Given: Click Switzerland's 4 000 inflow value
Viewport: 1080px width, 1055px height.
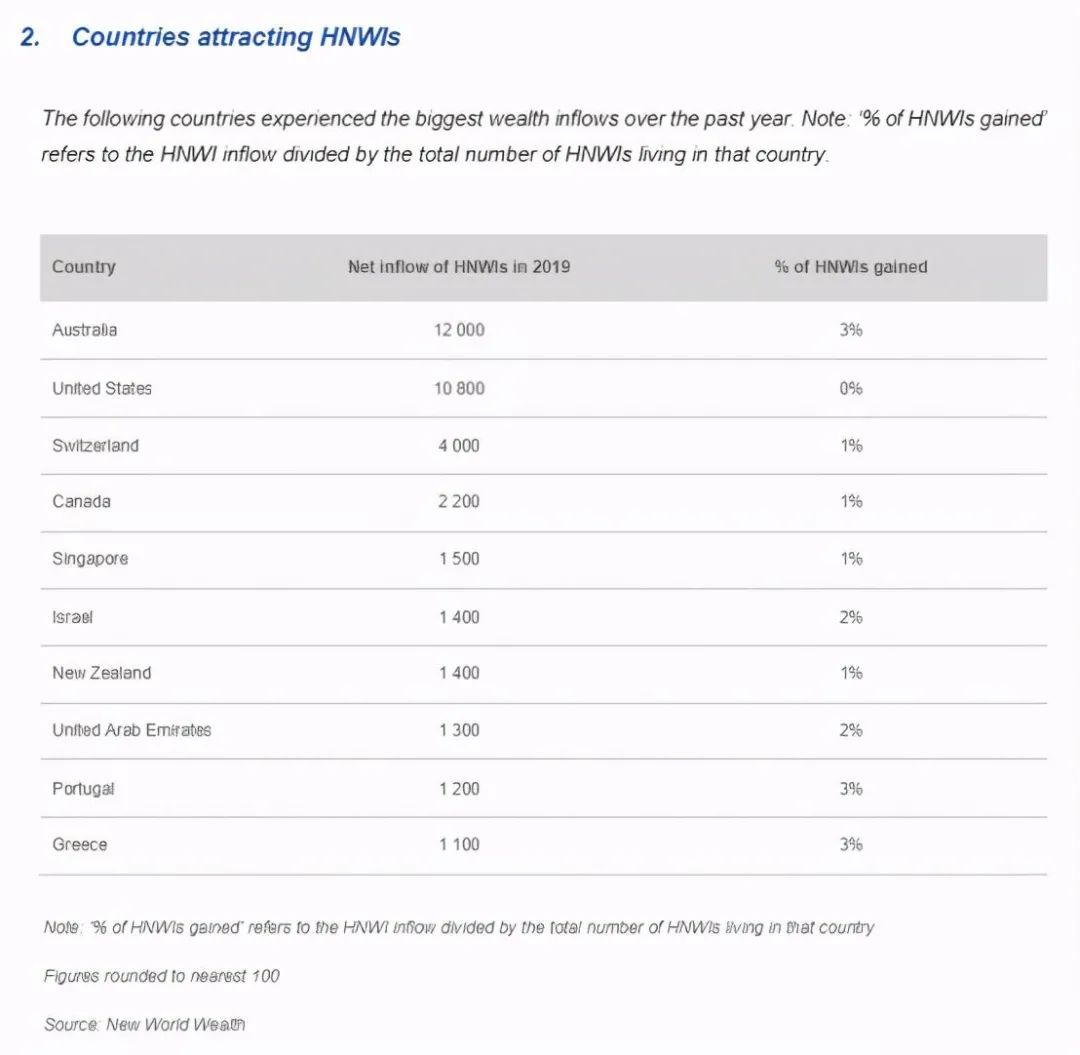Looking at the screenshot, I should 459,446.
